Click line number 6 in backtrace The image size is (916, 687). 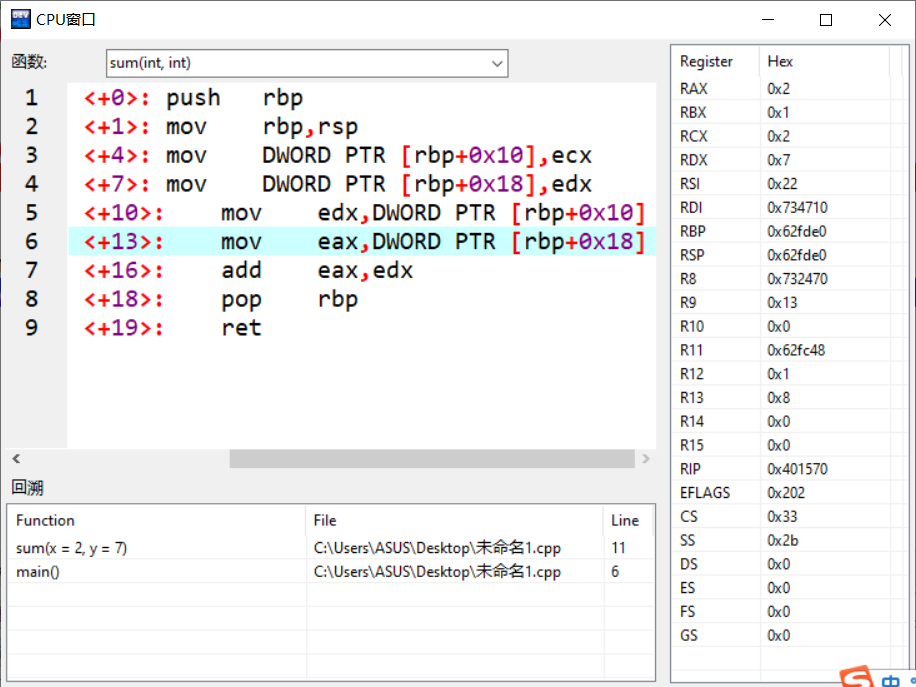(x=615, y=571)
